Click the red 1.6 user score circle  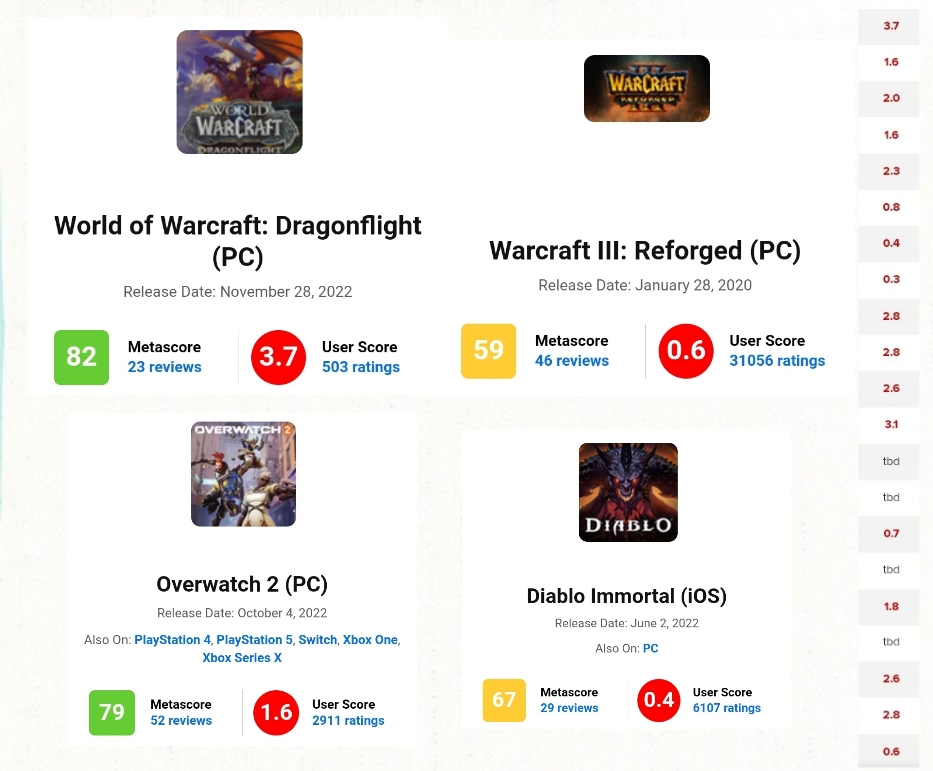tap(276, 713)
